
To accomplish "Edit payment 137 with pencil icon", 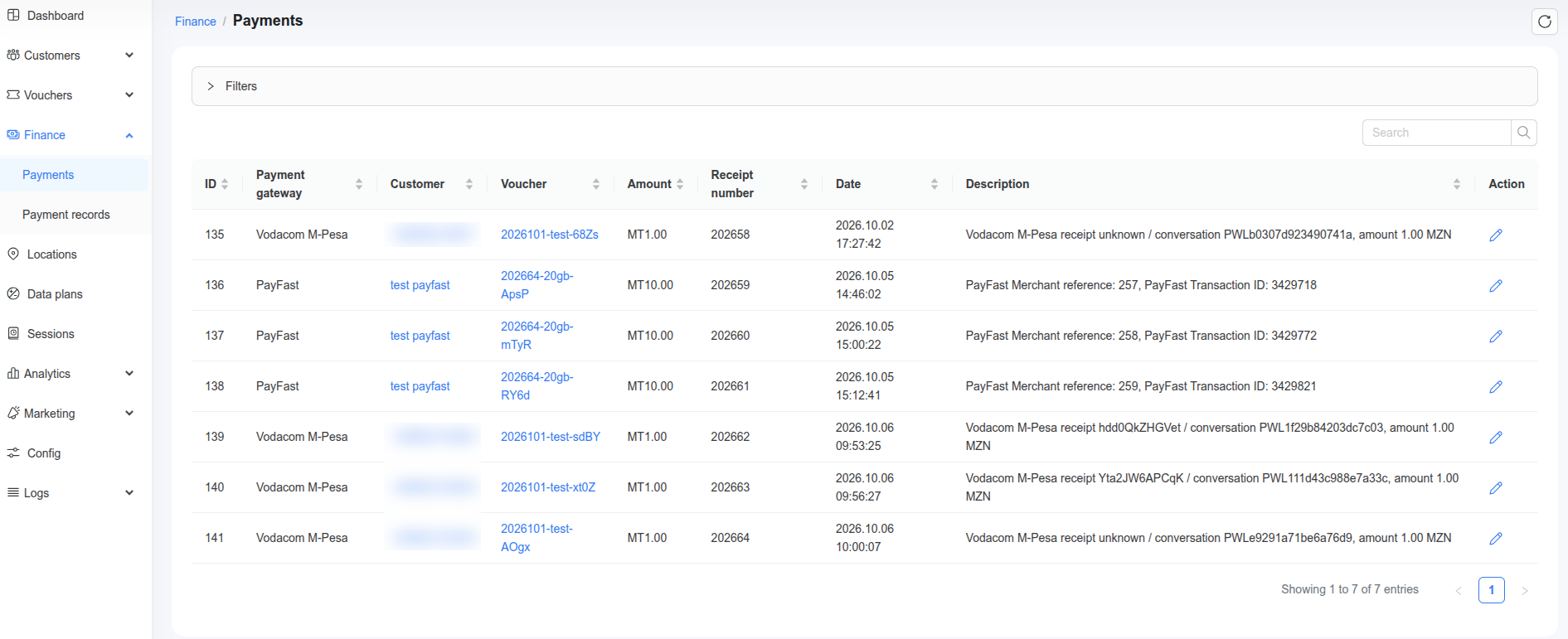I will (x=1496, y=336).
